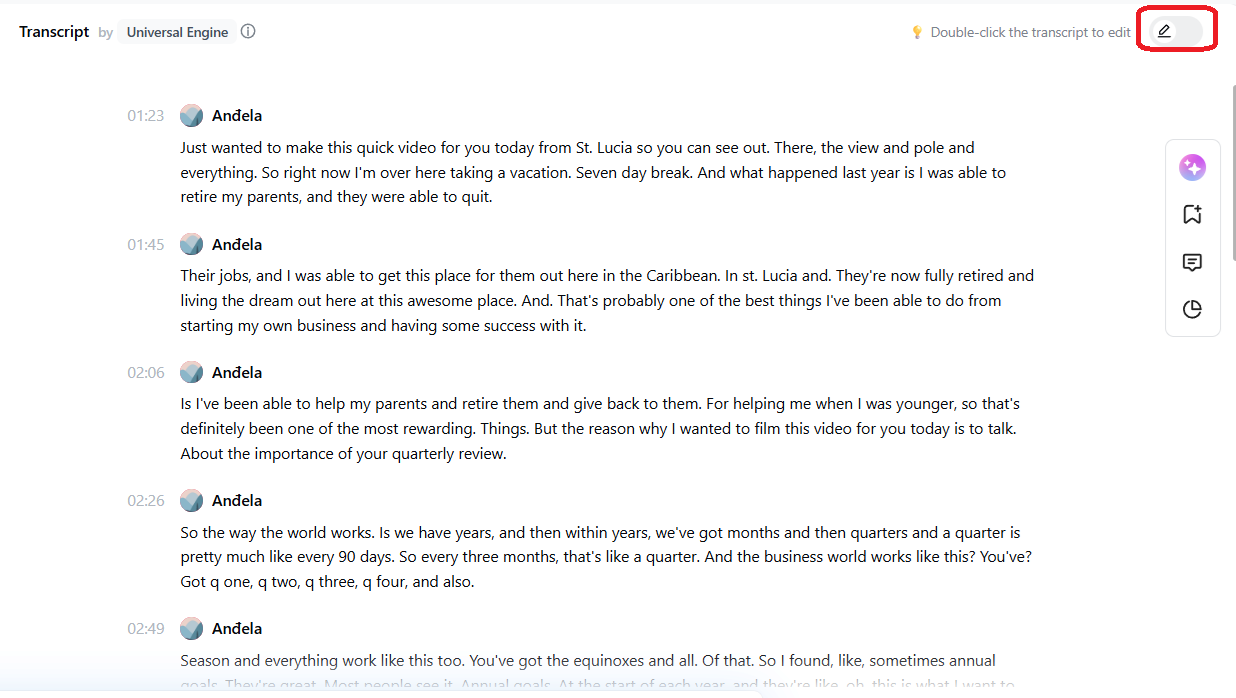Viewport: 1236px width, 698px height.
Task: Click the speaker avatar at 02:26
Action: pos(191,500)
